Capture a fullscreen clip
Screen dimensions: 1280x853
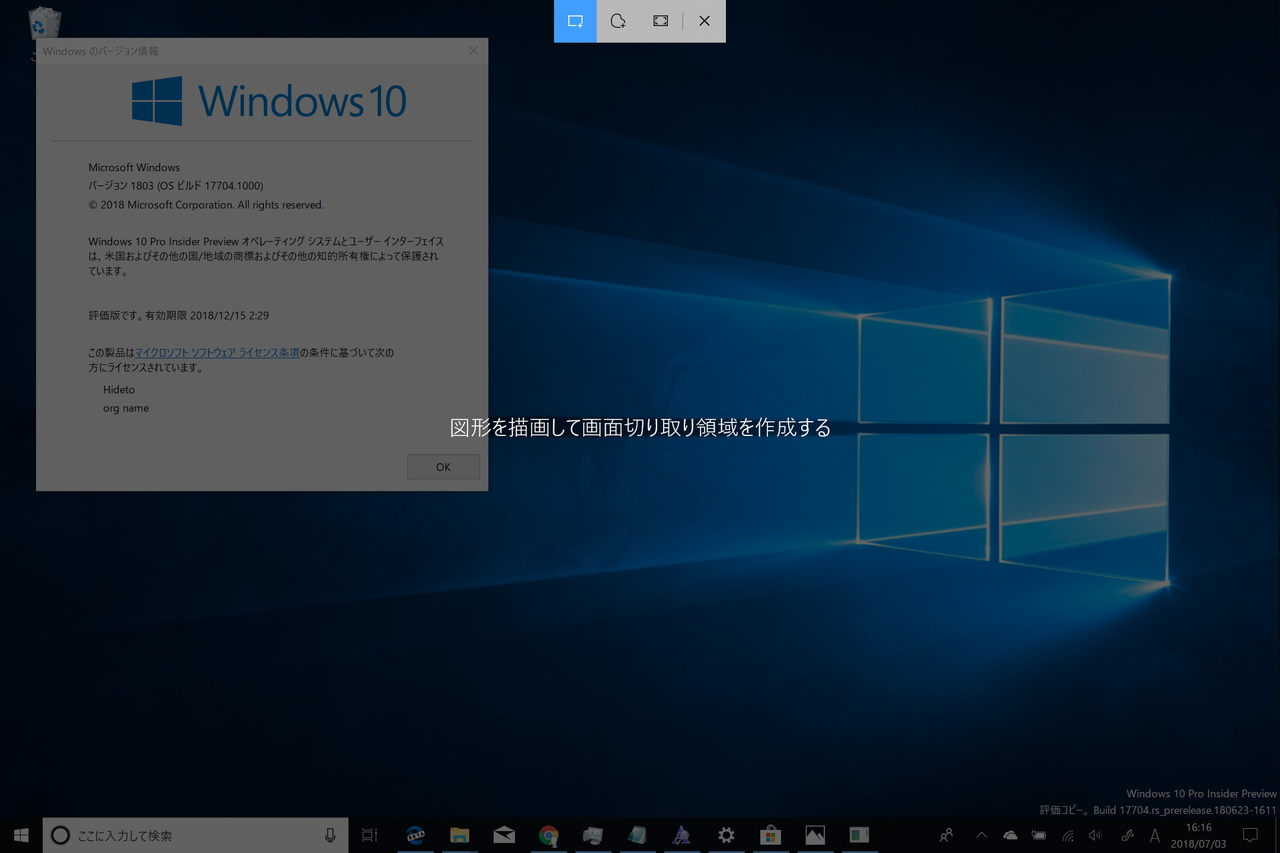(x=660, y=21)
